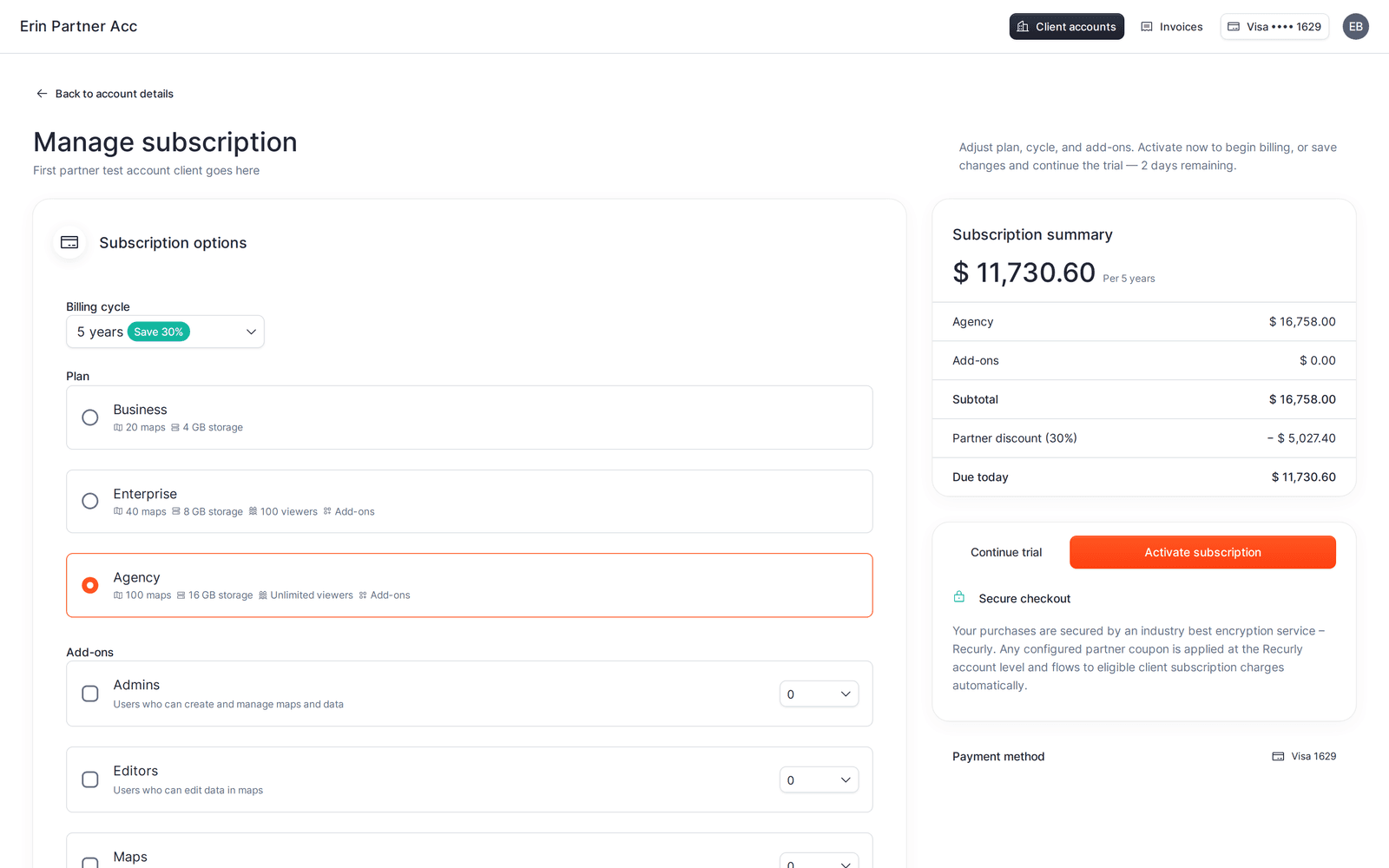Click the Unlimited viewers feature text
This screenshot has width=1389, height=868.
[312, 595]
